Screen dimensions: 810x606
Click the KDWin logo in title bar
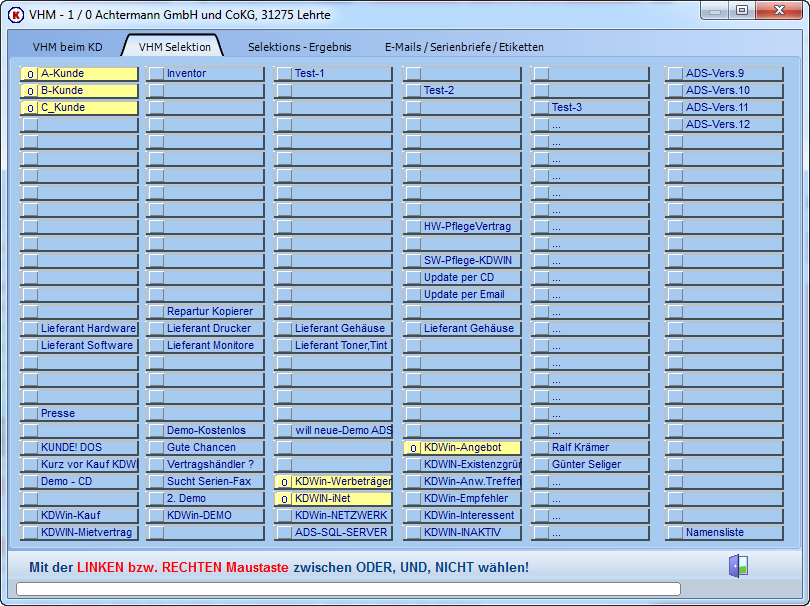(15, 14)
